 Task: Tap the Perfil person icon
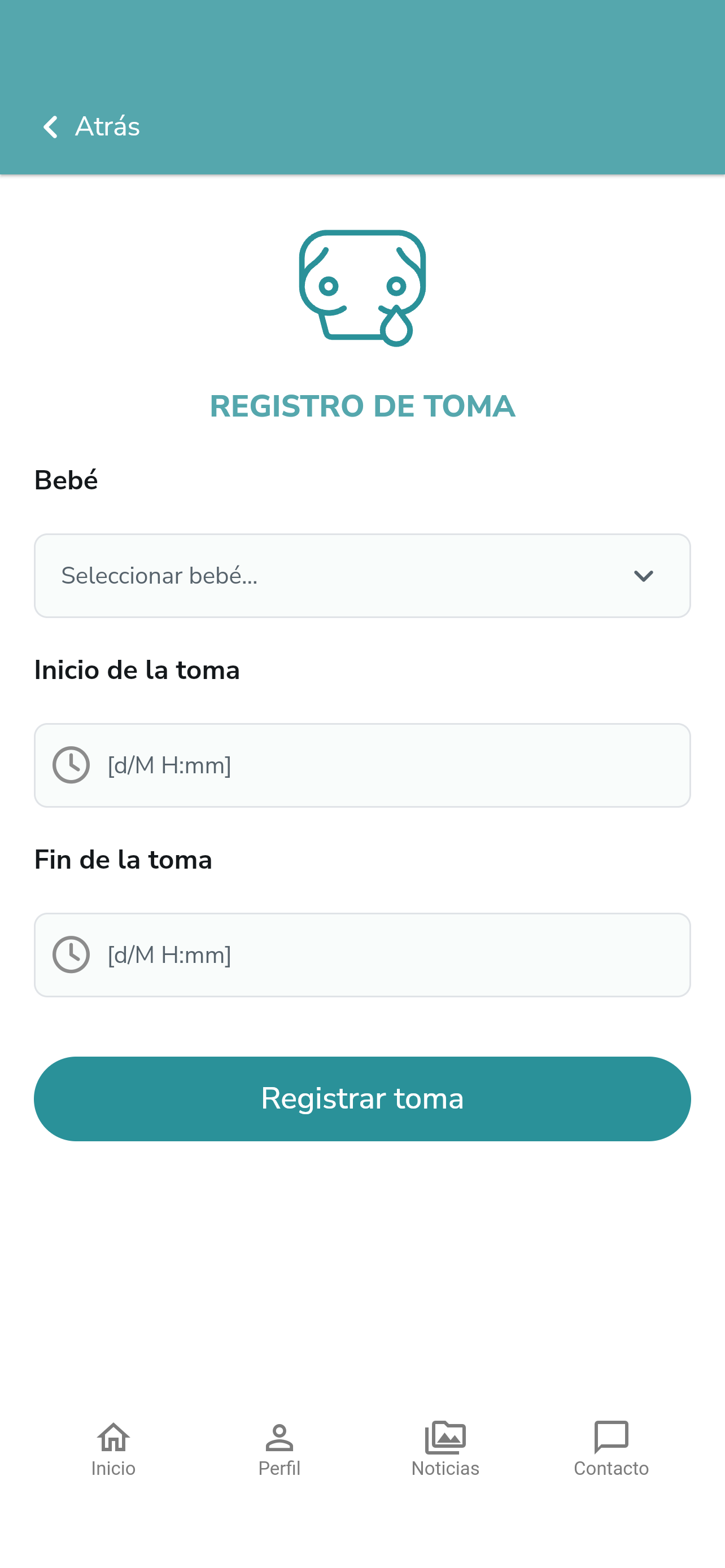pos(279,1436)
